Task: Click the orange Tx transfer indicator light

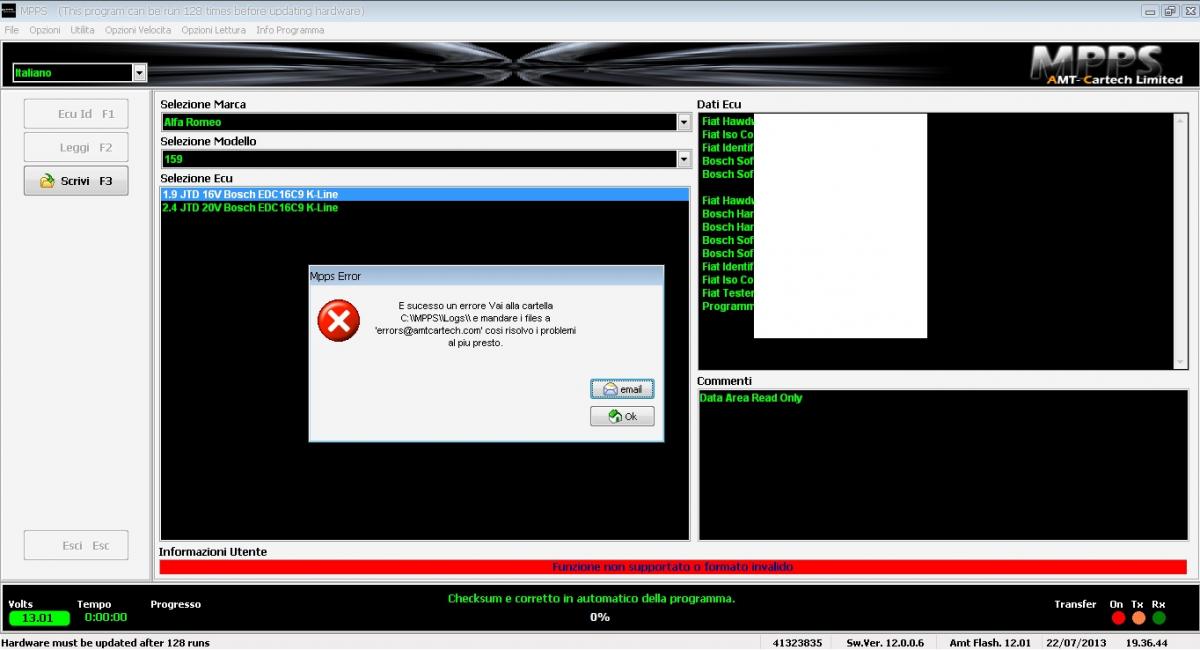Action: click(1138, 618)
